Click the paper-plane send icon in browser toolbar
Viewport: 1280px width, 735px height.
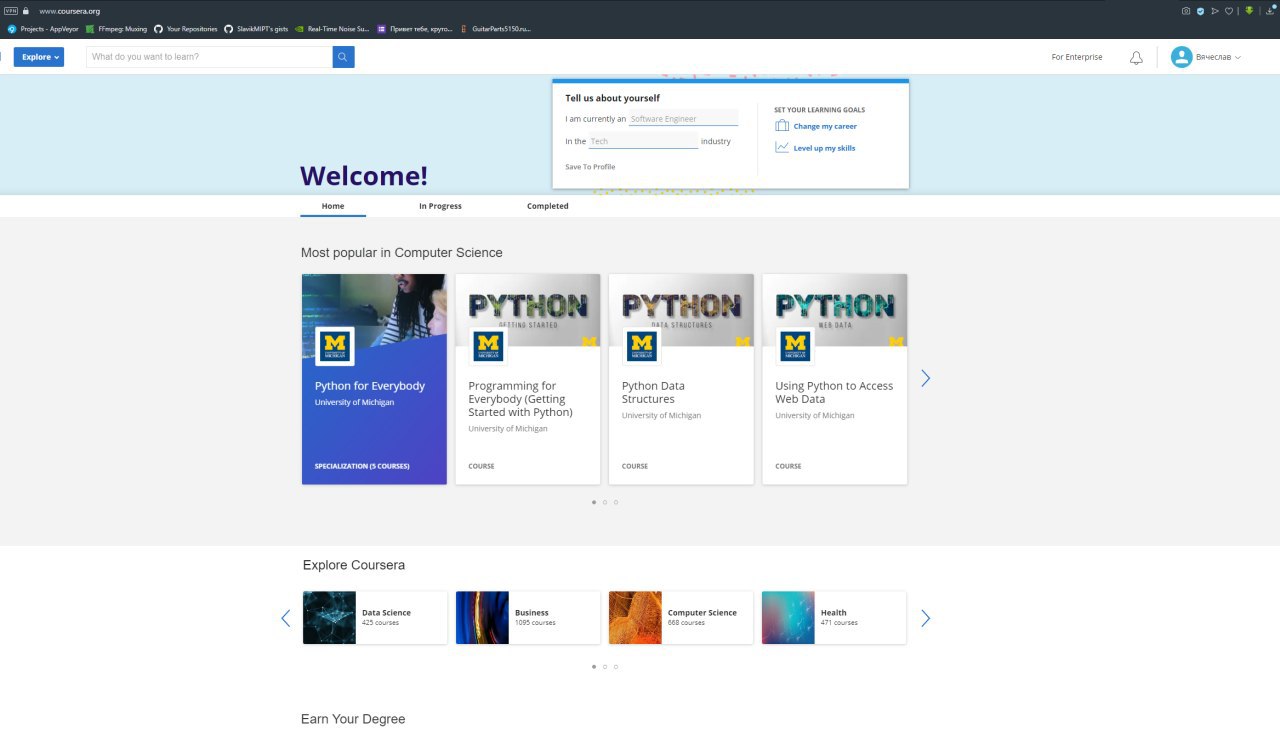(1215, 11)
